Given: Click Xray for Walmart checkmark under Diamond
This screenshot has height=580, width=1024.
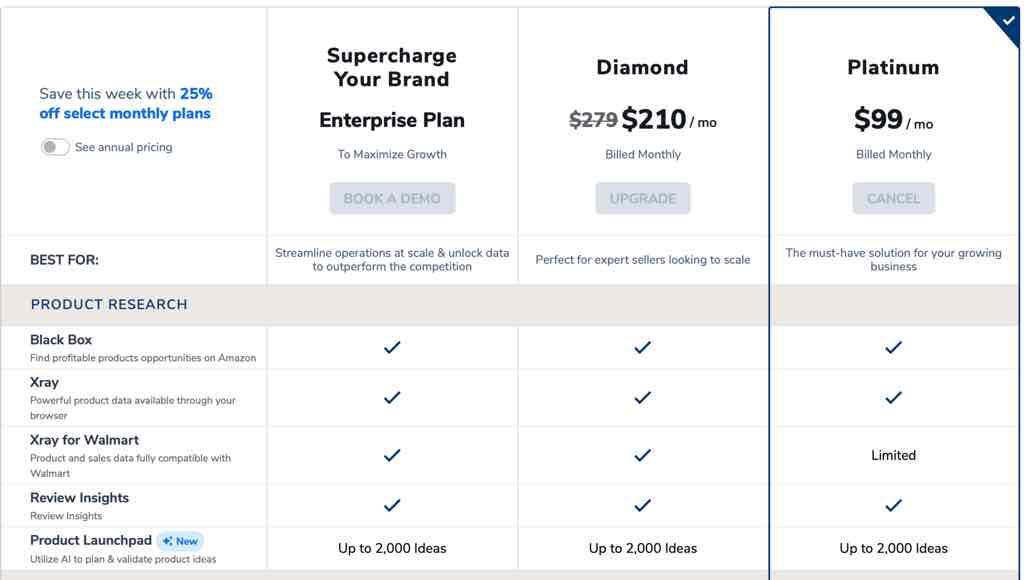Looking at the screenshot, I should (x=643, y=455).
